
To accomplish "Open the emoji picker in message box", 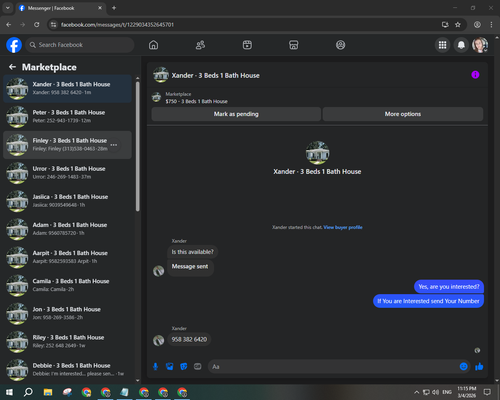I will 463,367.
